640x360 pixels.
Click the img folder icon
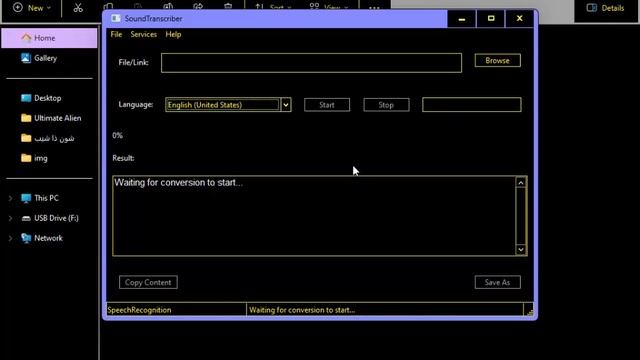[x=26, y=158]
